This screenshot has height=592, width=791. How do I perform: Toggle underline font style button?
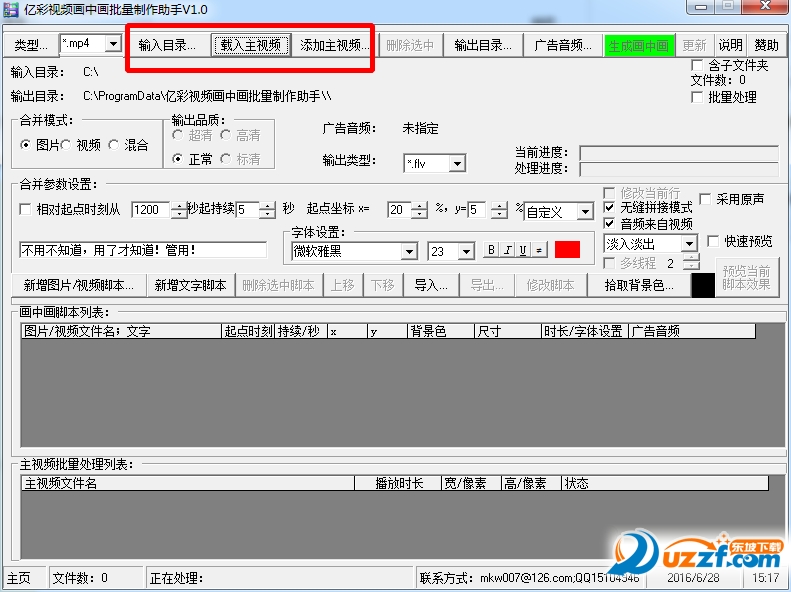523,250
